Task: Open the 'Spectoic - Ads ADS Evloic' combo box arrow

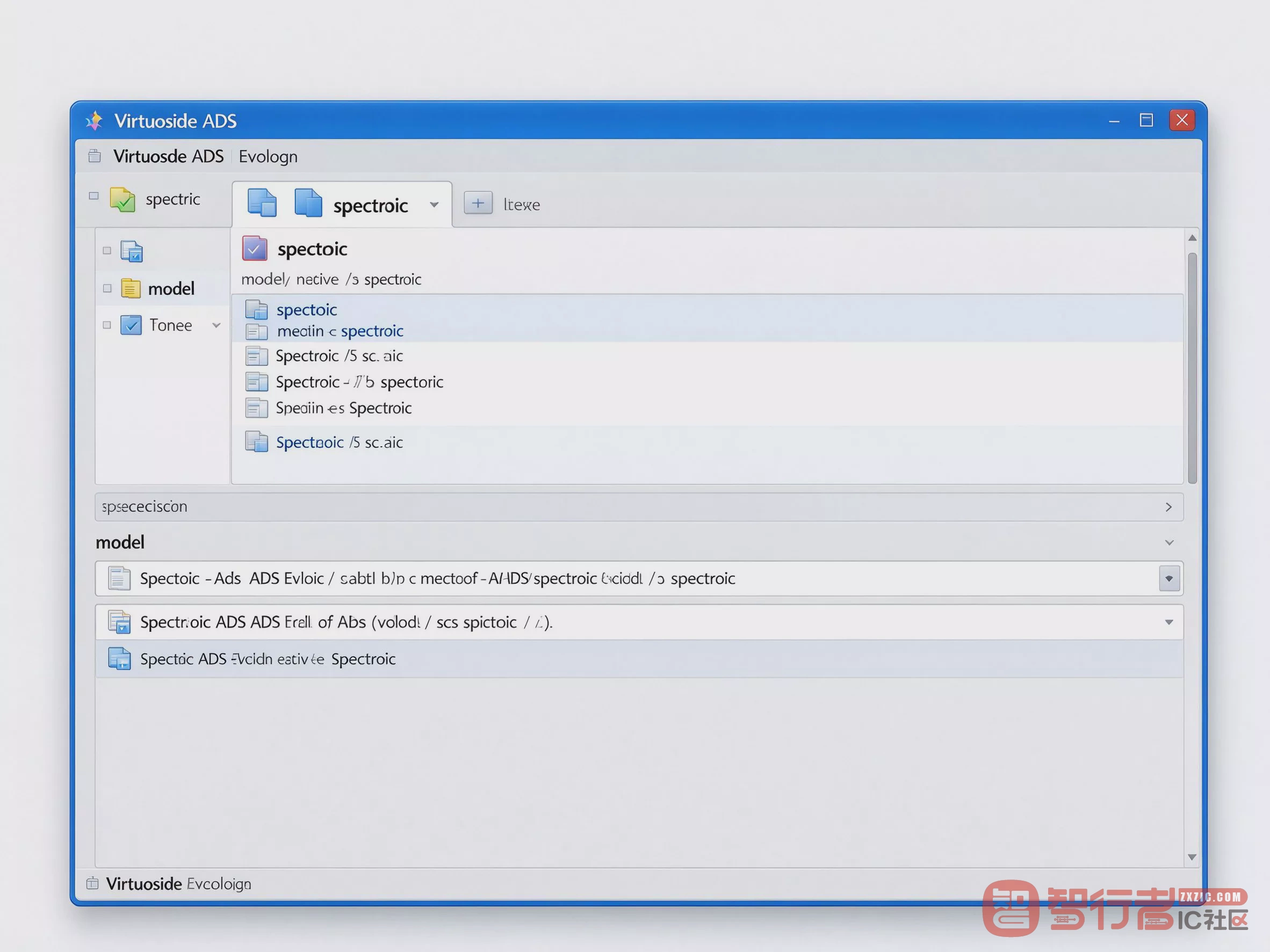Action: pos(1169,578)
